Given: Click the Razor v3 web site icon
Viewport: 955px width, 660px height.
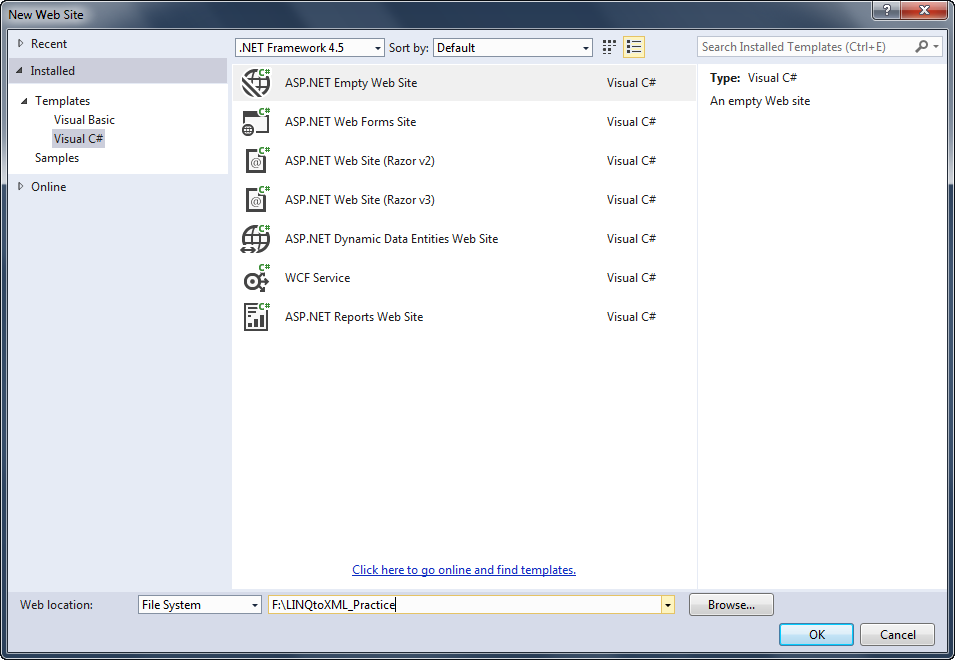Looking at the screenshot, I should tap(256, 200).
